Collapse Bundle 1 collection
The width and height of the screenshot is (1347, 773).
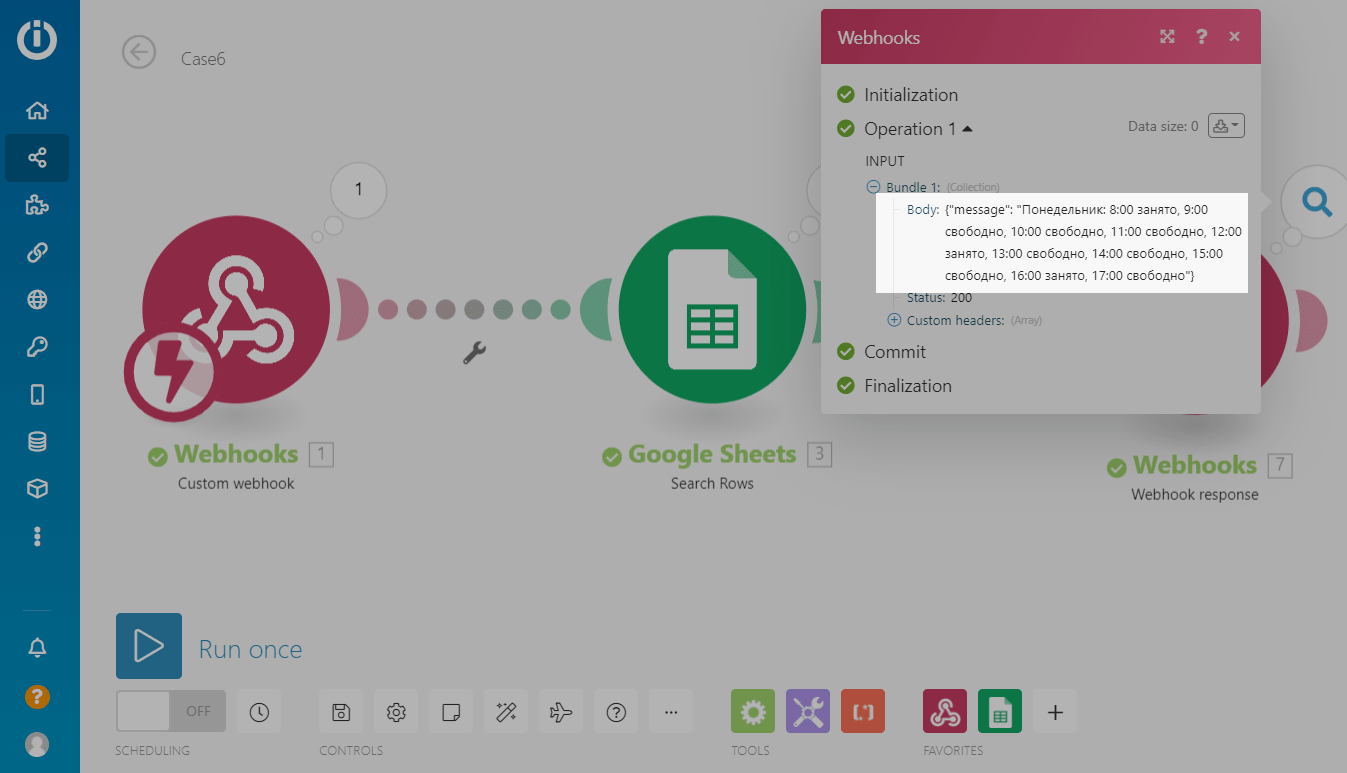coord(874,187)
